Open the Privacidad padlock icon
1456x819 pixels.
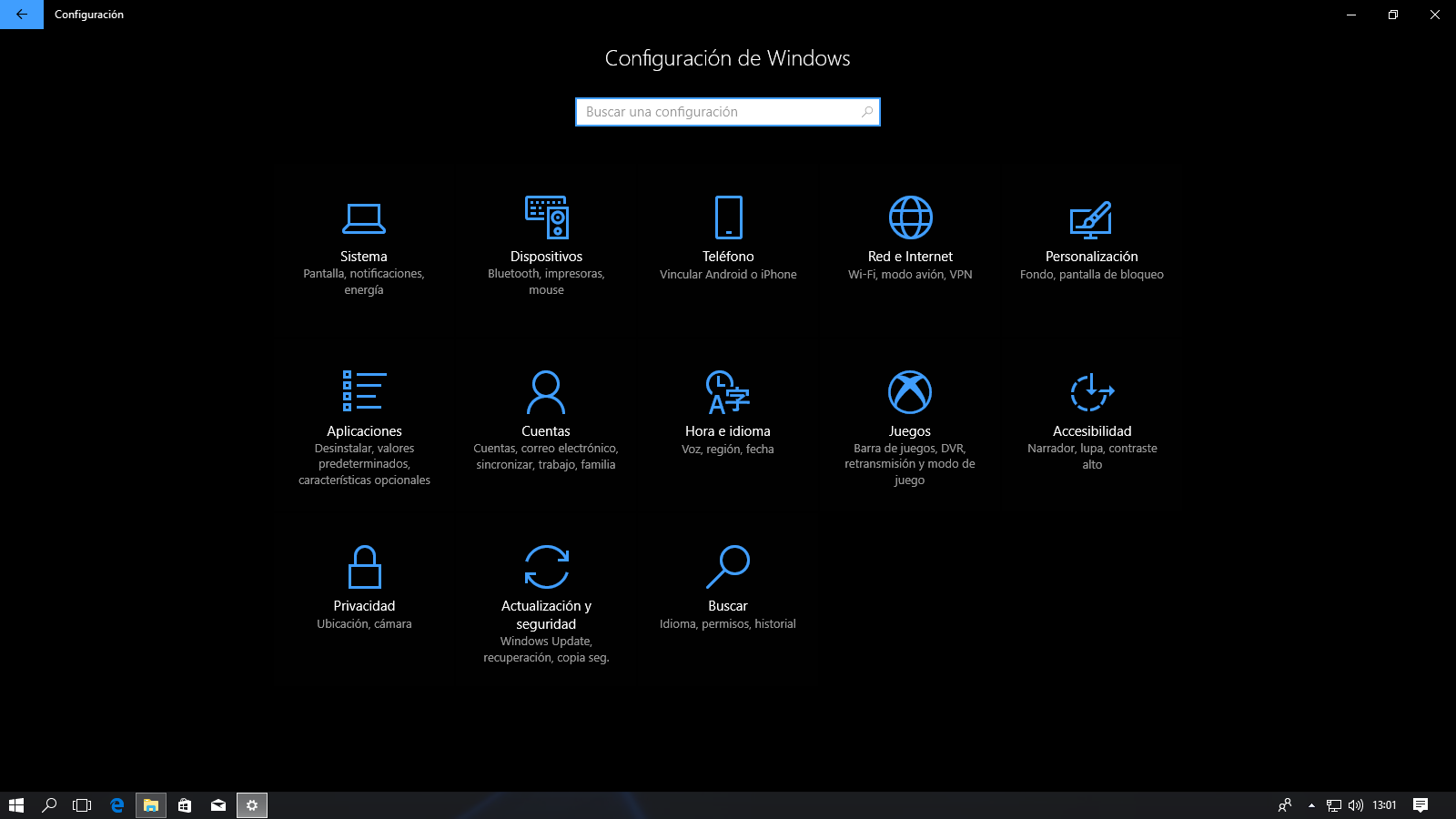click(x=364, y=567)
